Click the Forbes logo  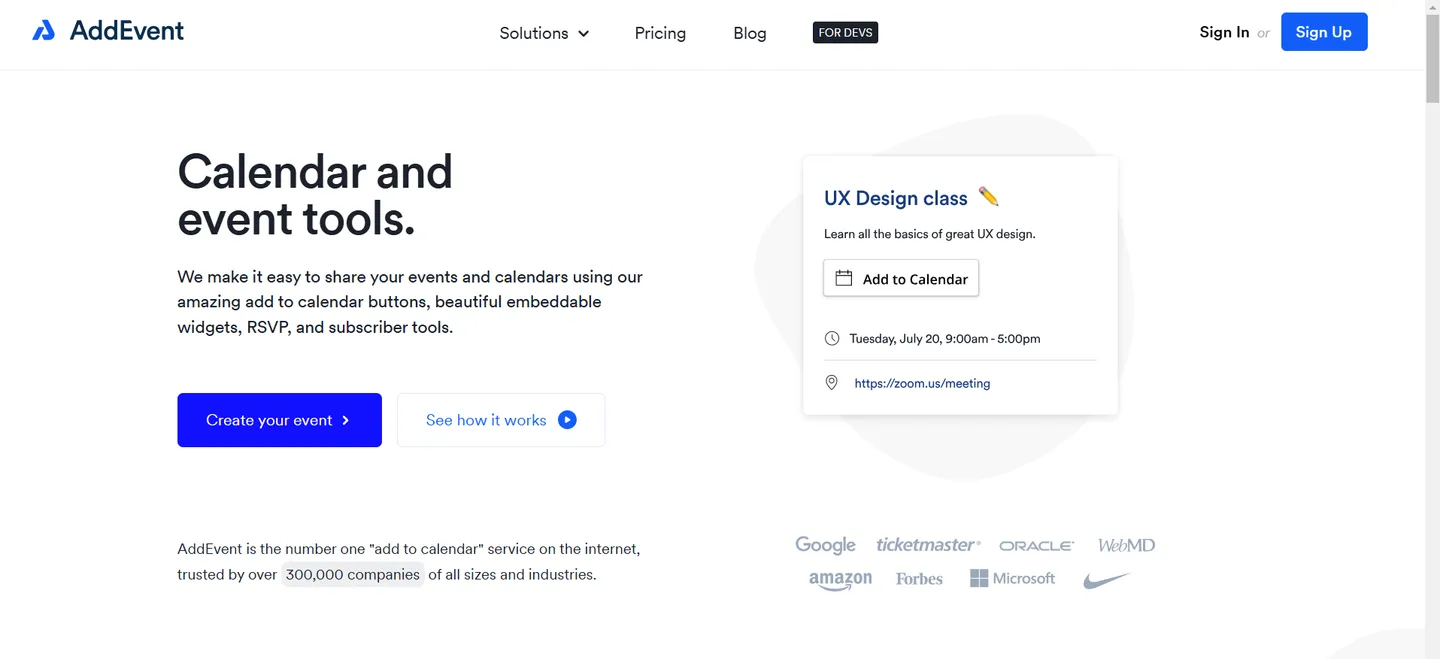click(919, 579)
